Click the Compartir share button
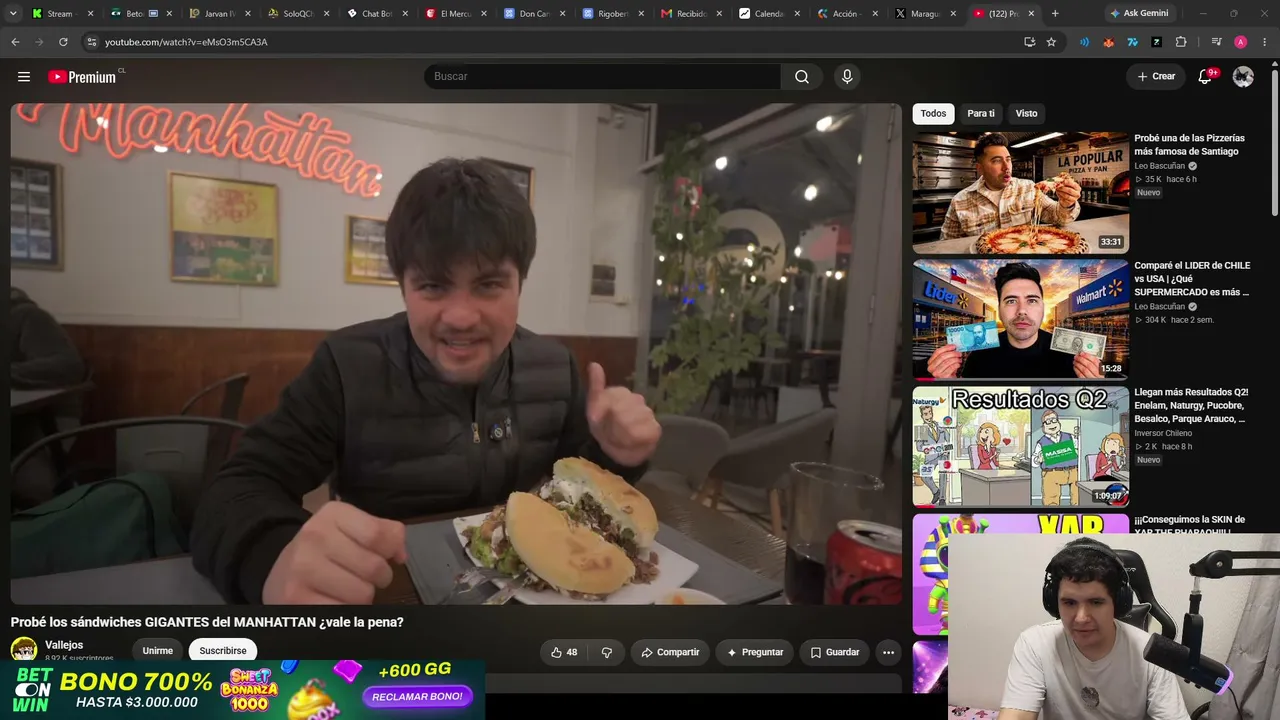The height and width of the screenshot is (720, 1280). click(670, 652)
